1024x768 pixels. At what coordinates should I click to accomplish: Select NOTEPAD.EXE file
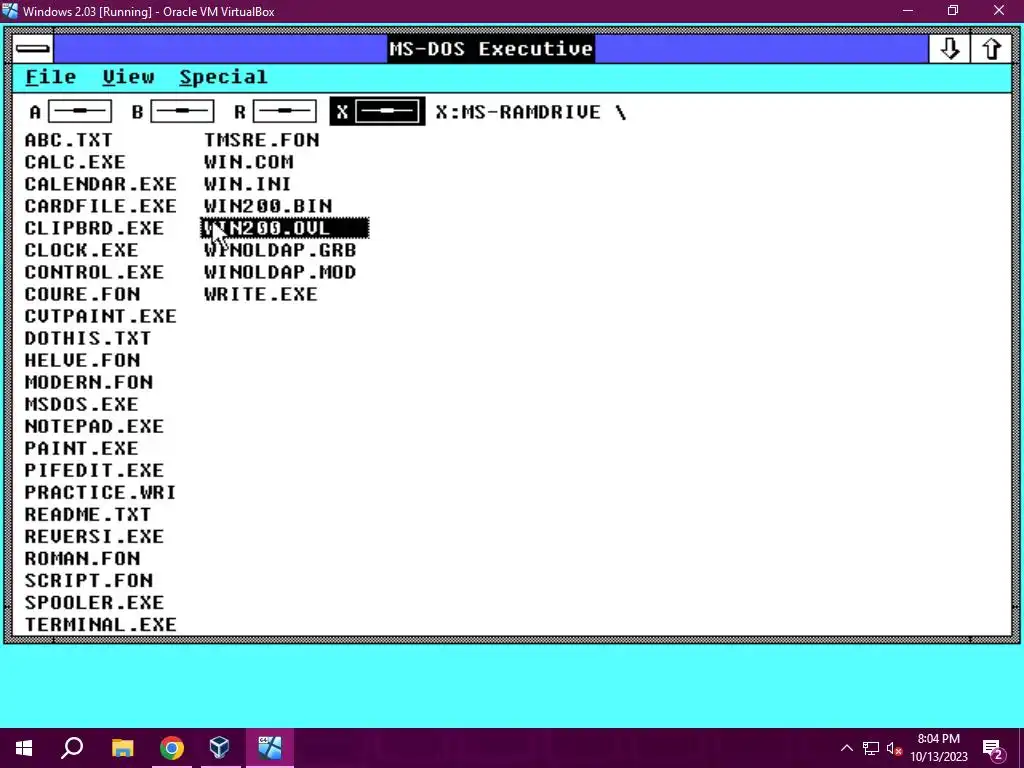click(94, 426)
